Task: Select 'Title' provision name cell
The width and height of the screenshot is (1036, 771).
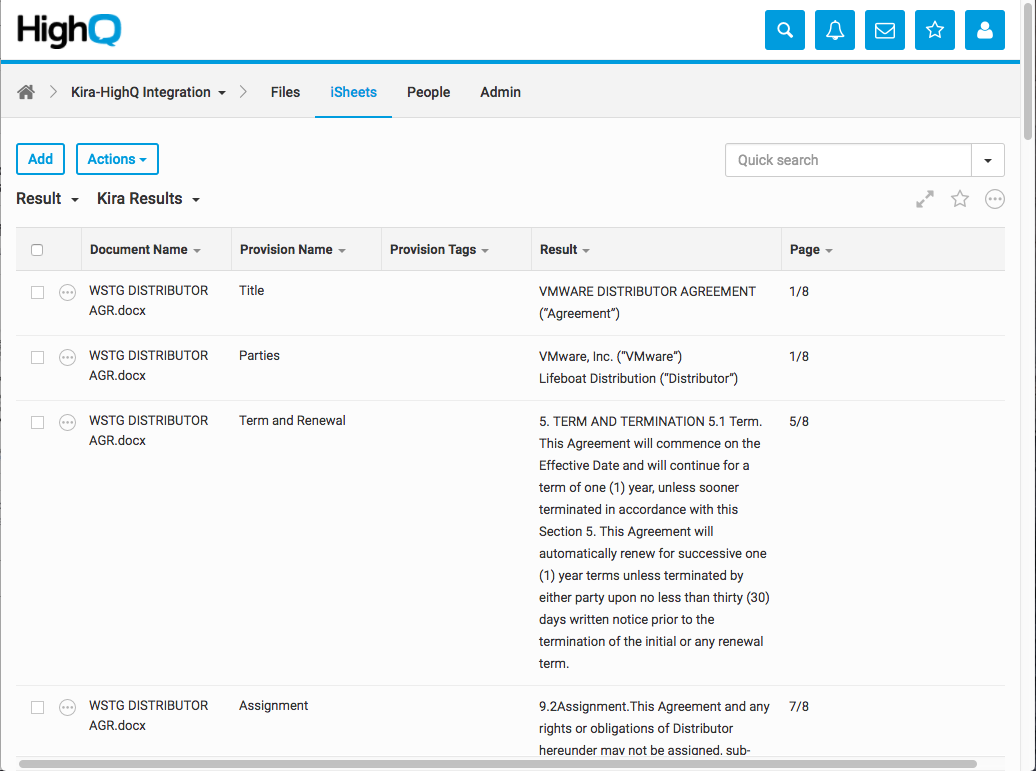Action: pyautogui.click(x=252, y=291)
